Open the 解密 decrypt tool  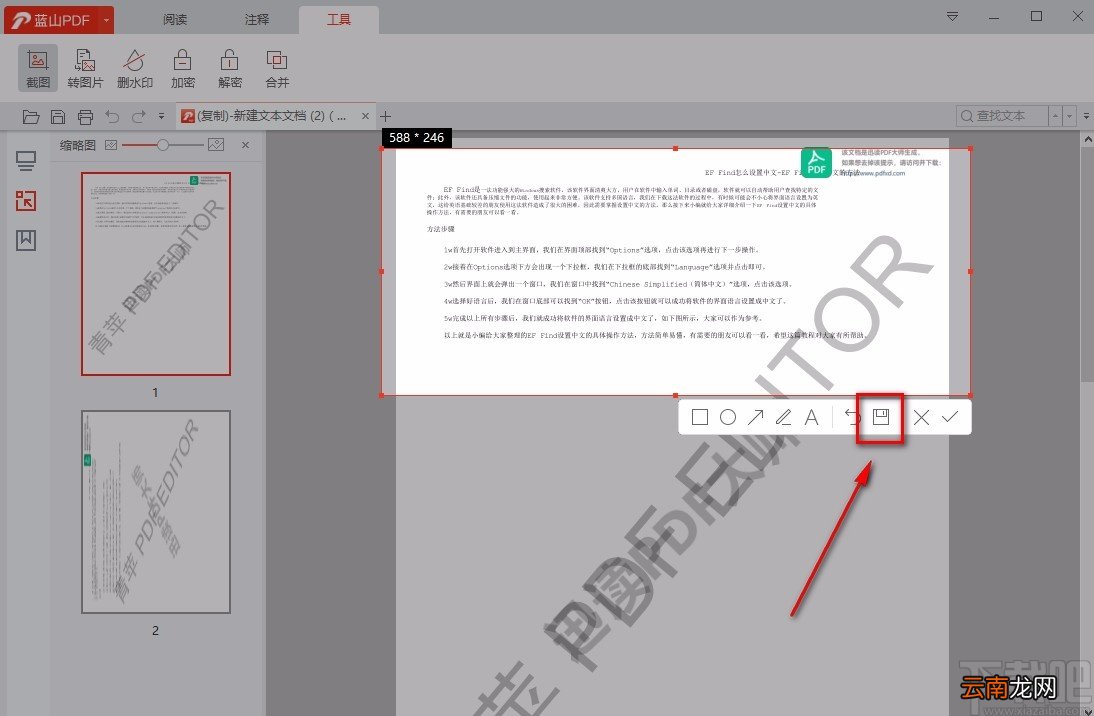coord(230,68)
